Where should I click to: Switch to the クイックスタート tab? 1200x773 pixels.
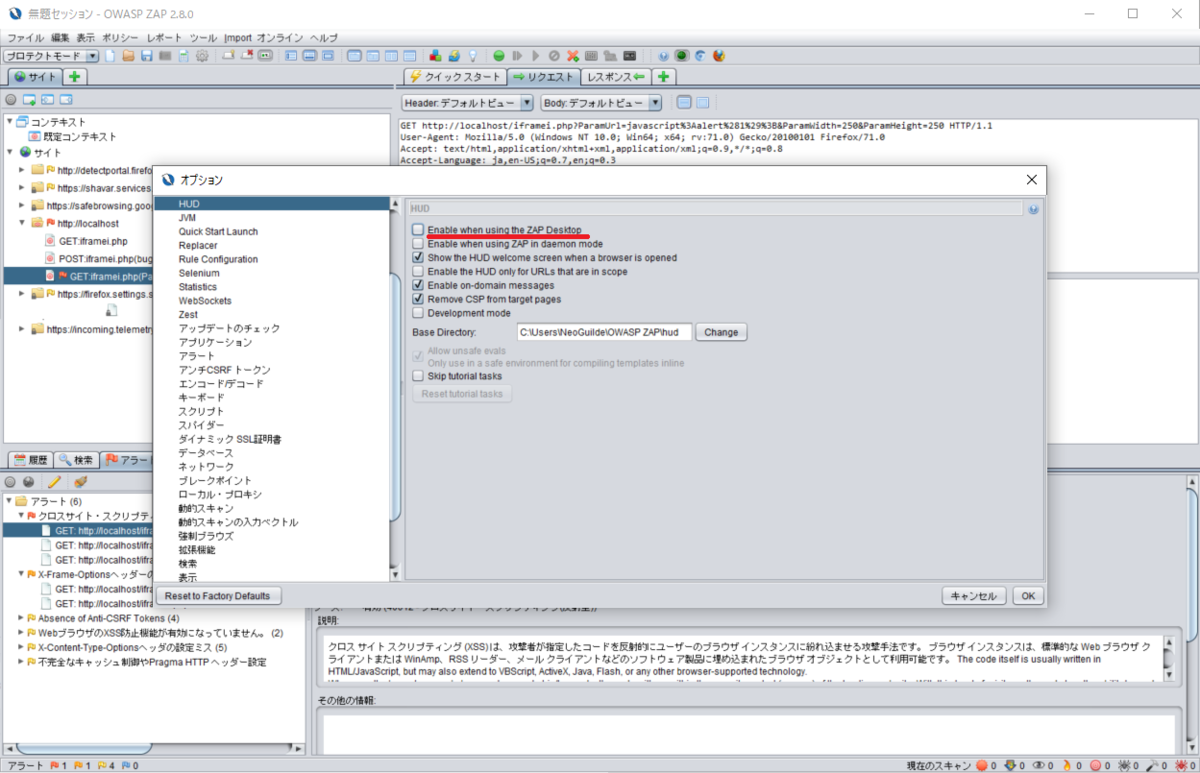tap(455, 77)
